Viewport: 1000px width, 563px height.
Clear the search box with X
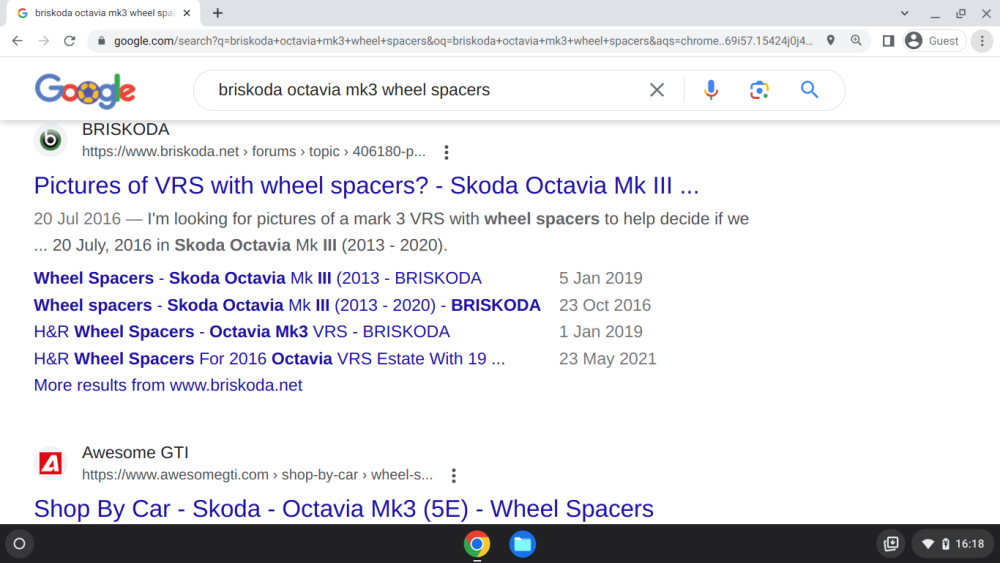pyautogui.click(x=657, y=90)
